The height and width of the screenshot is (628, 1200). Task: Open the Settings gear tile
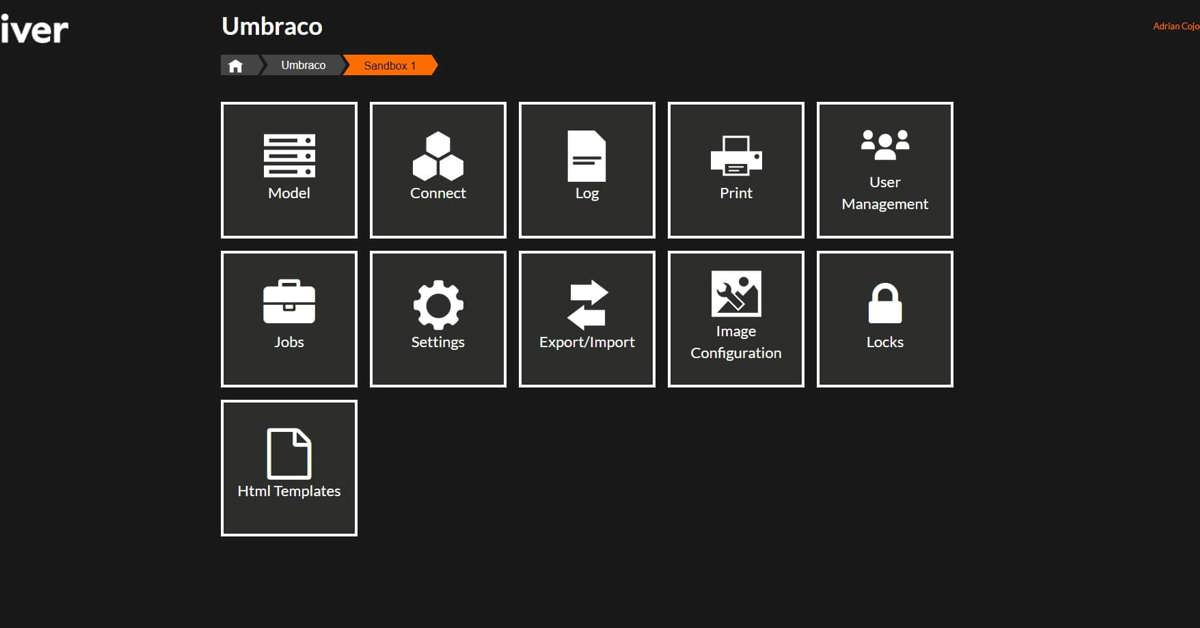click(438, 319)
